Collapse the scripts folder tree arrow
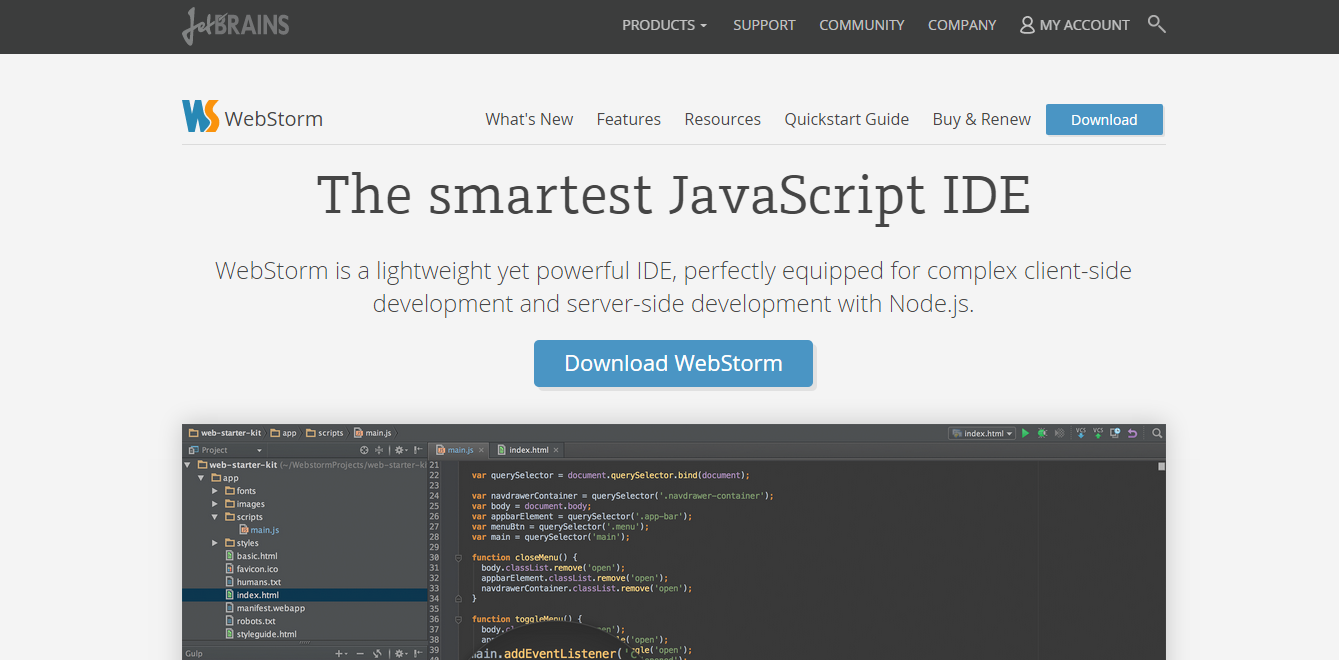Screen dimensions: 1339x660 click(214, 517)
